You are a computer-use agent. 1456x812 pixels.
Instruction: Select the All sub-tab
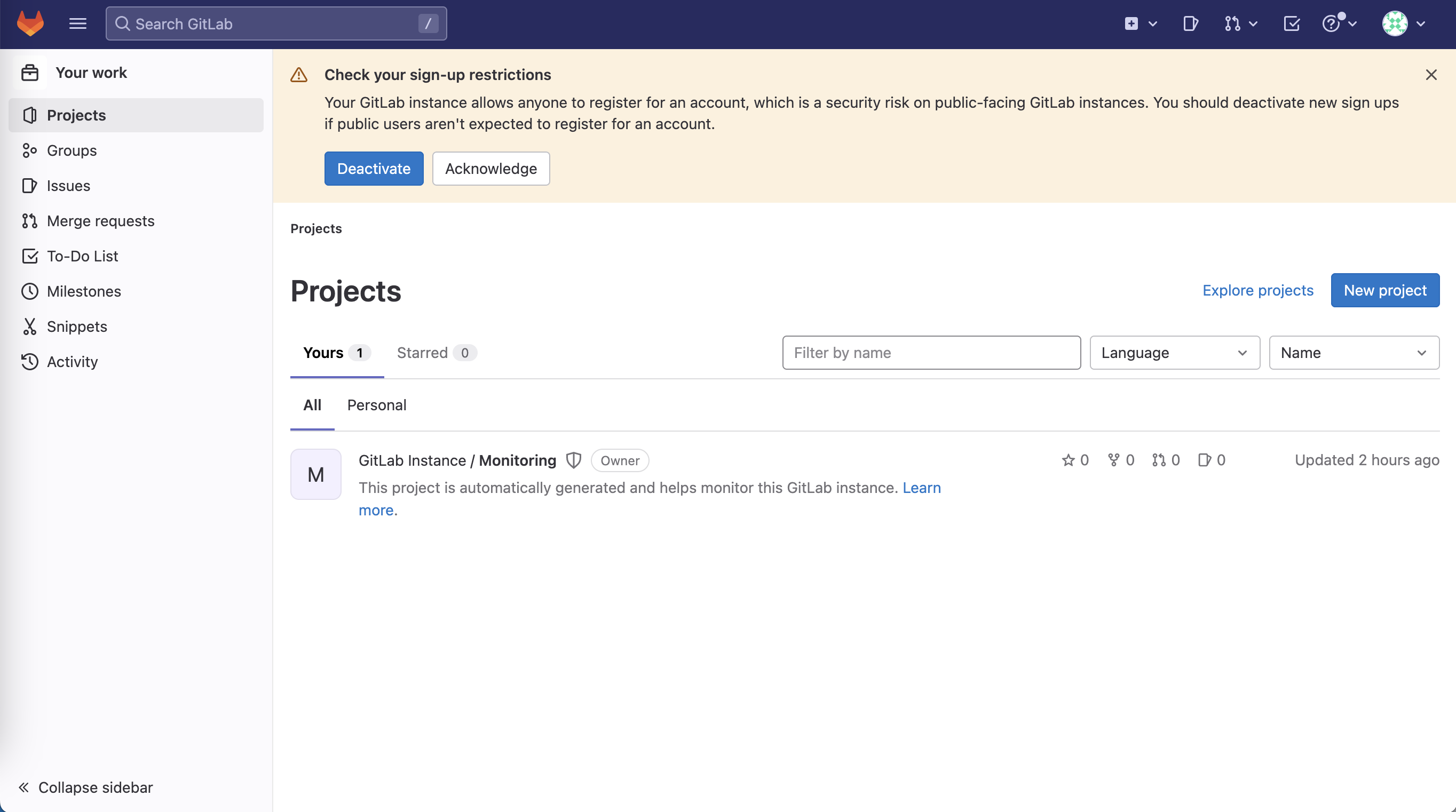[312, 405]
